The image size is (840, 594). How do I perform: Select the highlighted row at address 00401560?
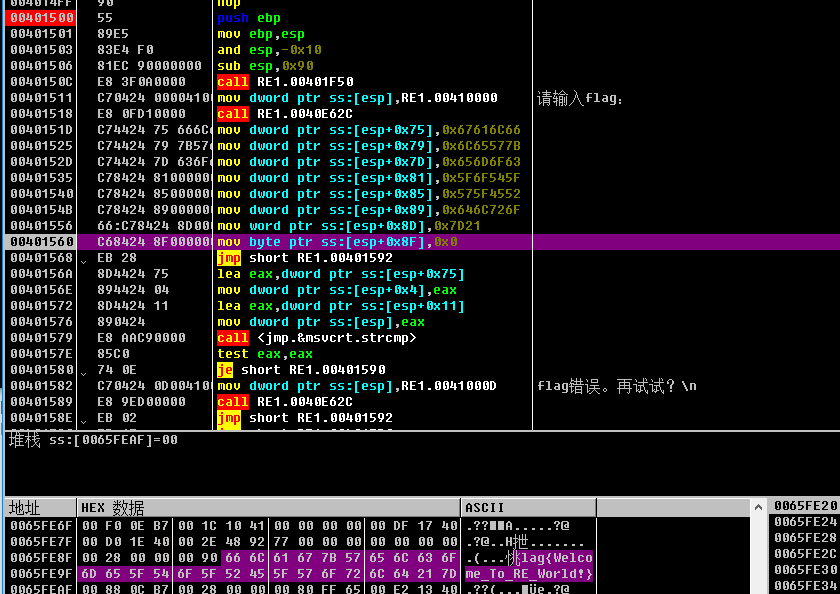click(41, 242)
